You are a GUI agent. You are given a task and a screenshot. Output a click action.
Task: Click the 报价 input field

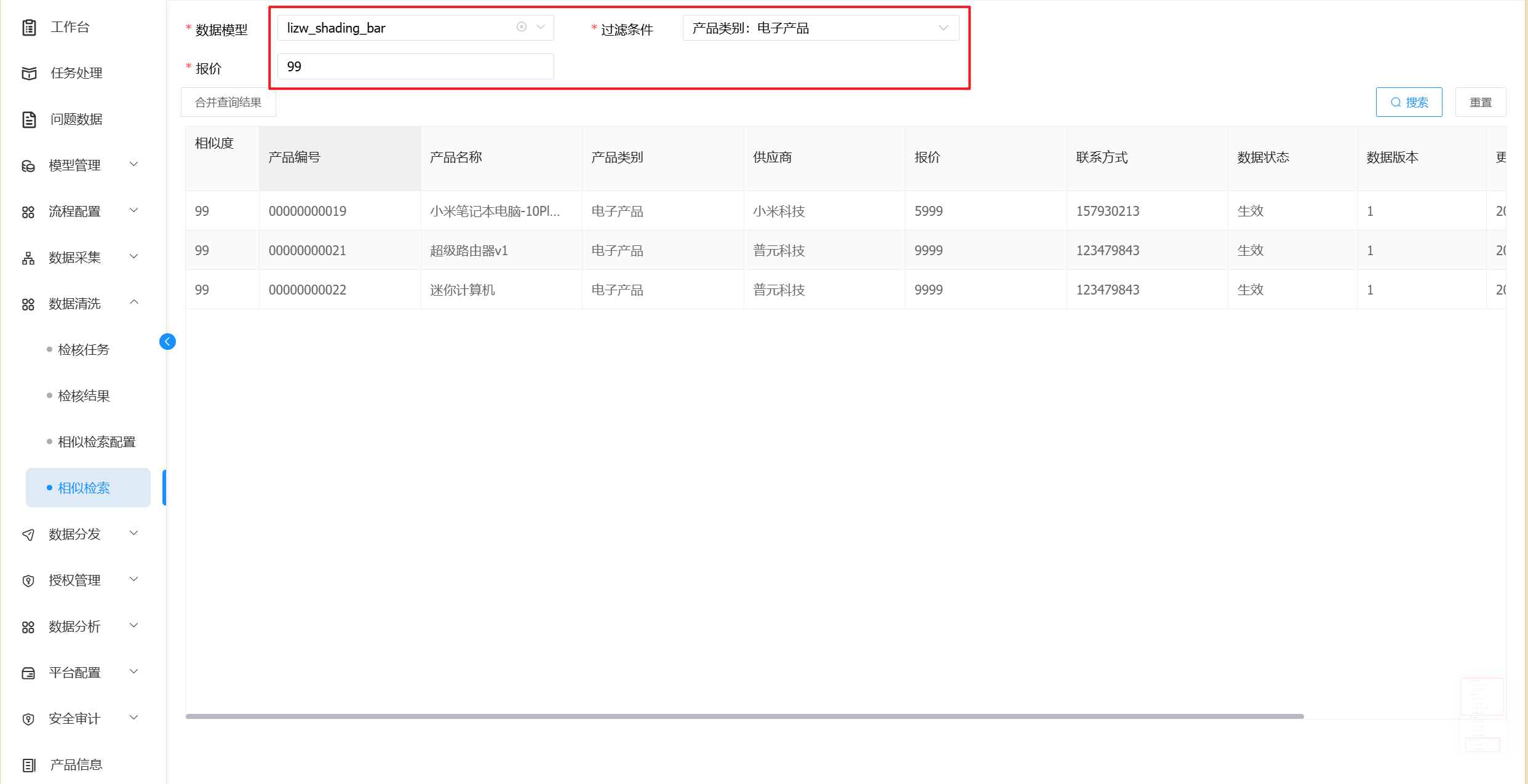[415, 66]
